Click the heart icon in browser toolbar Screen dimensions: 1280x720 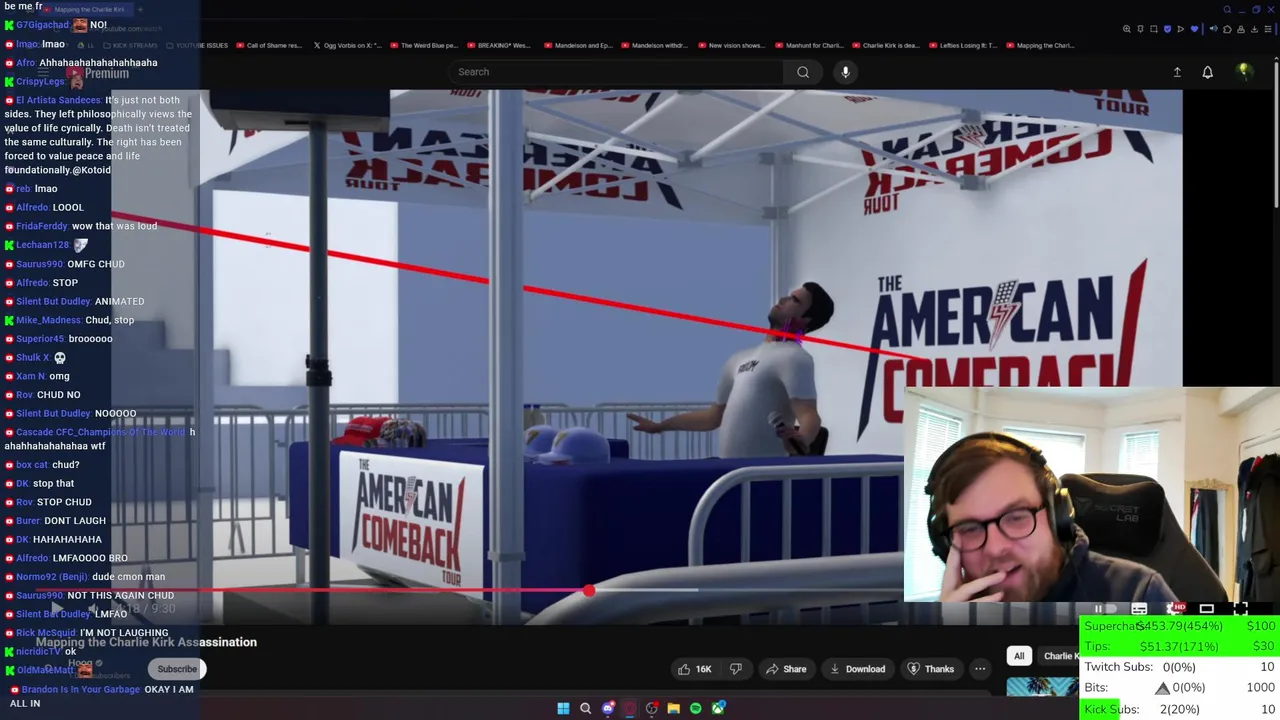[1194, 29]
